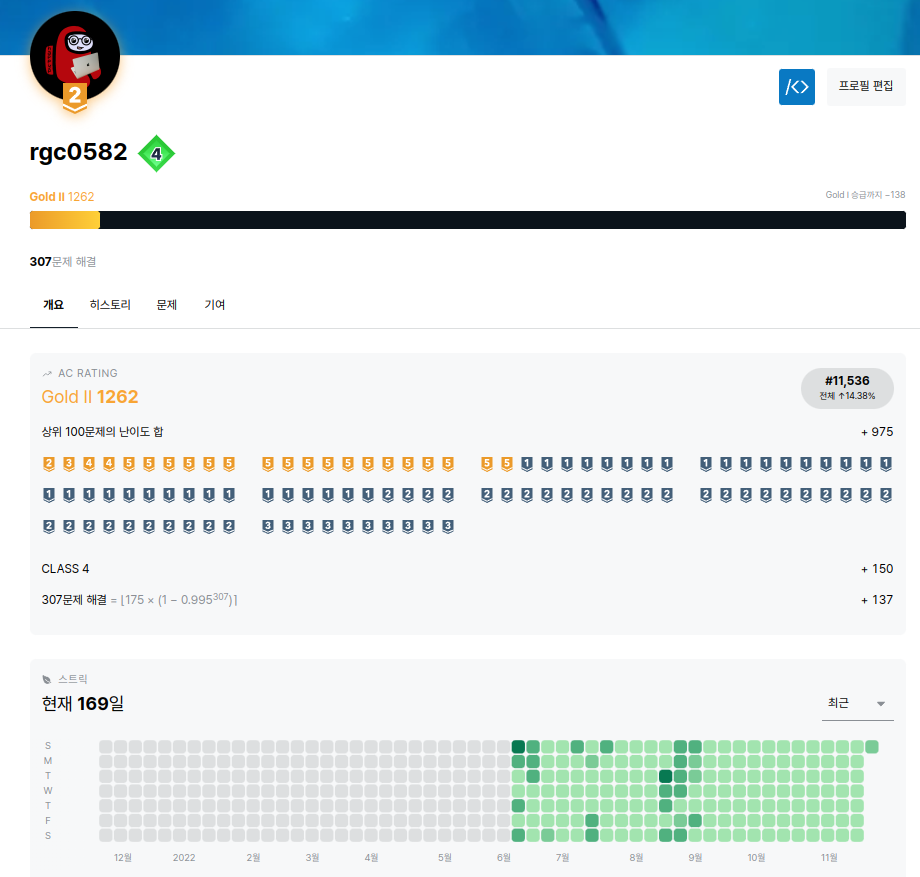920x877 pixels.
Task: Click the '2022' year label on streak axis
Action: [184, 858]
